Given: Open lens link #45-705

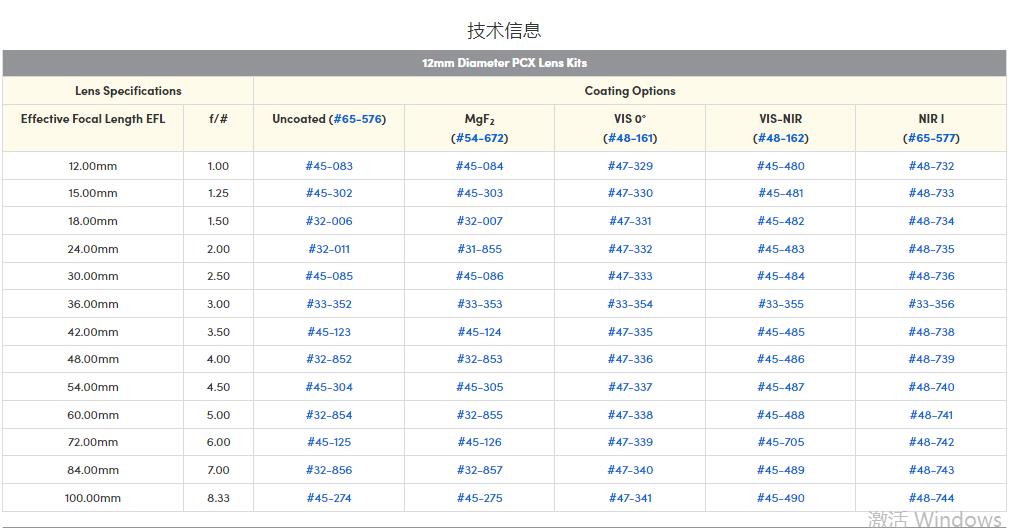Looking at the screenshot, I should [781, 442].
